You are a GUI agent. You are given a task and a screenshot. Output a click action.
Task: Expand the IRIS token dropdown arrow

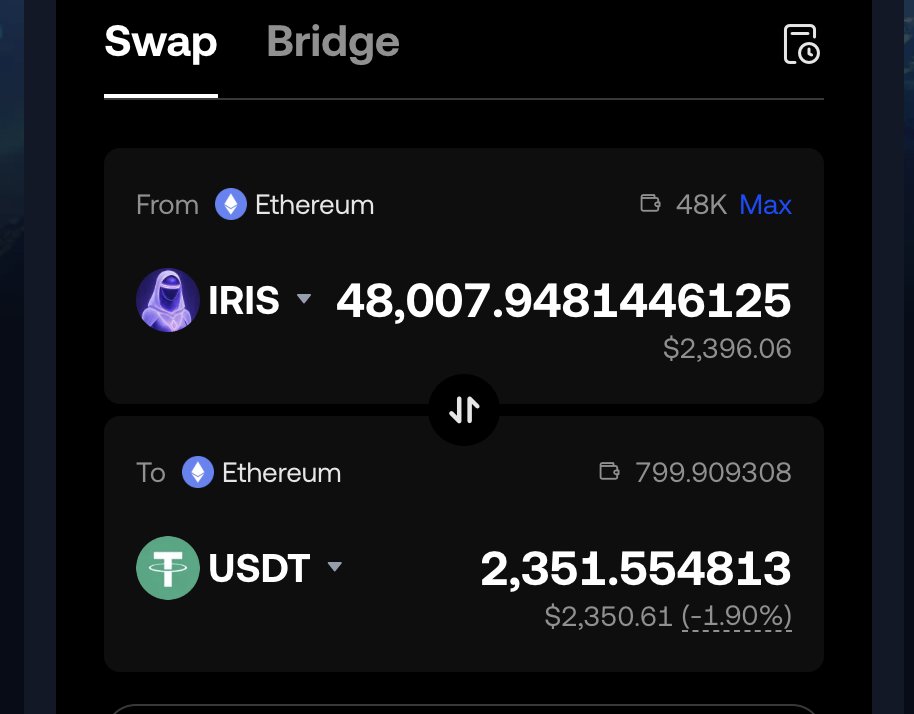304,298
